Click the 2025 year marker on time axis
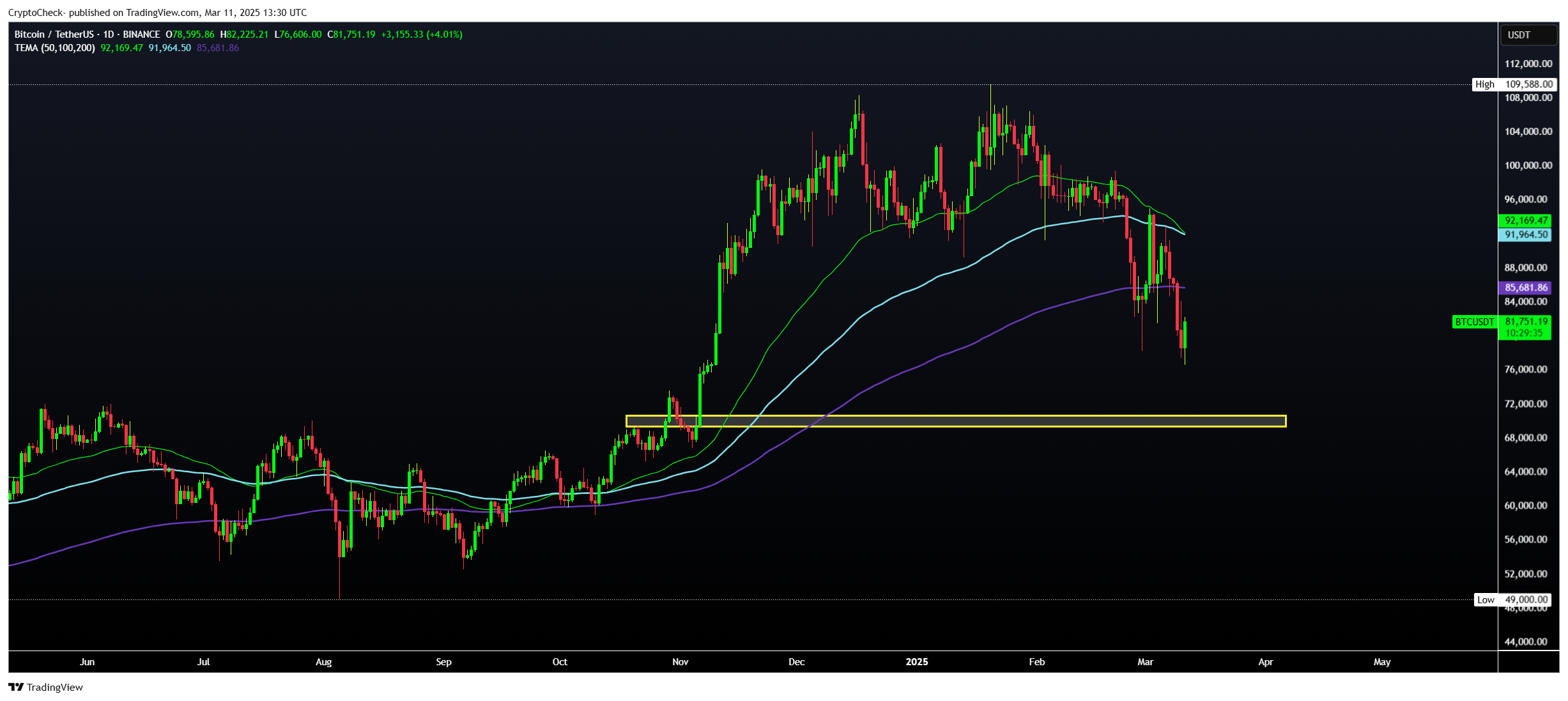1568x701 pixels. point(917,662)
